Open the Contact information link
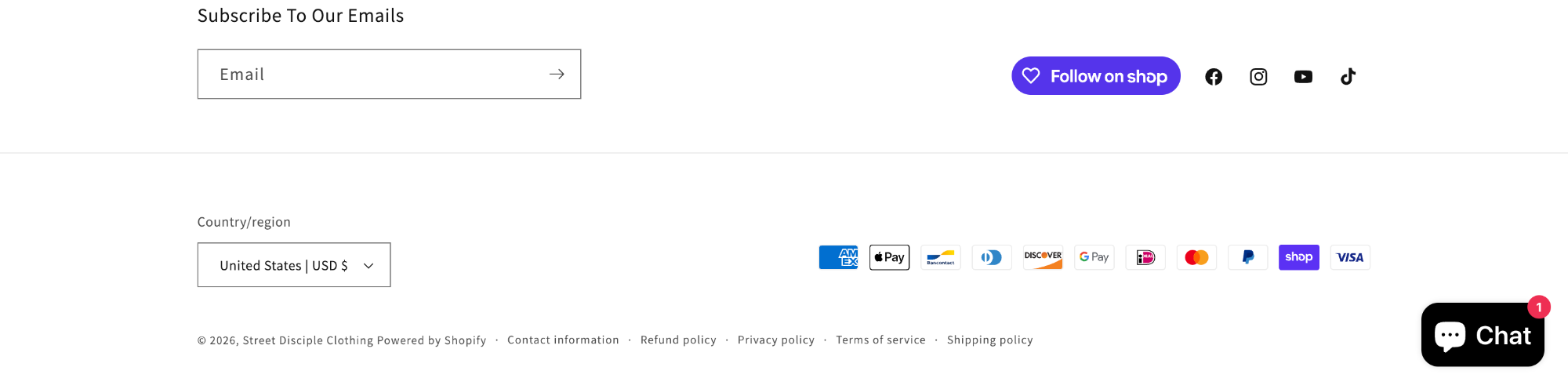Screen dimensions: 1568x389 click(563, 340)
